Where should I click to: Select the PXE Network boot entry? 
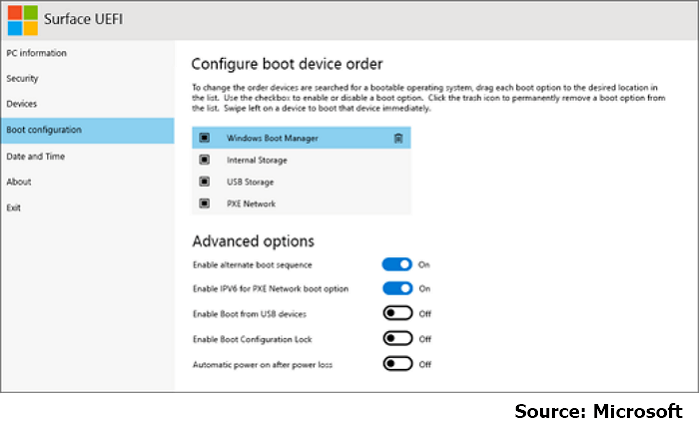(250, 204)
